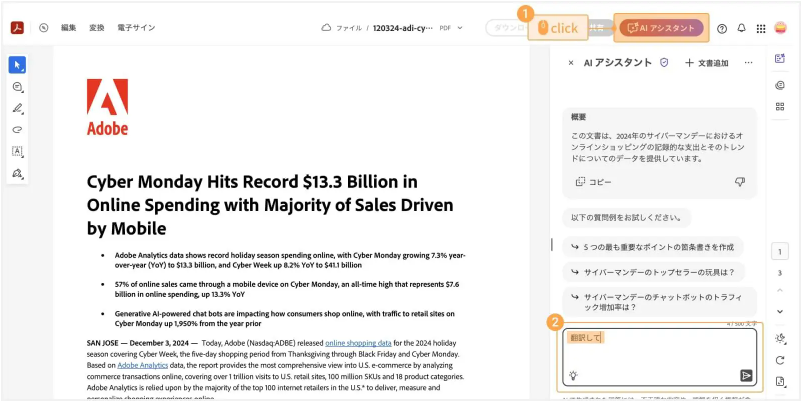The image size is (801, 401).
Task: Copy the summary with コピー
Action: click(593, 182)
